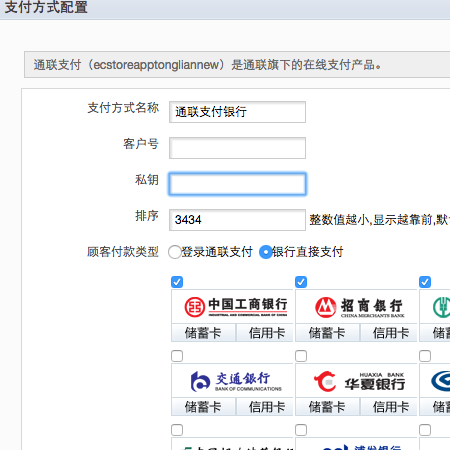The width and height of the screenshot is (450, 450).
Task: Select 储蓄卡 under 招商银行
Action: pyautogui.click(x=327, y=333)
